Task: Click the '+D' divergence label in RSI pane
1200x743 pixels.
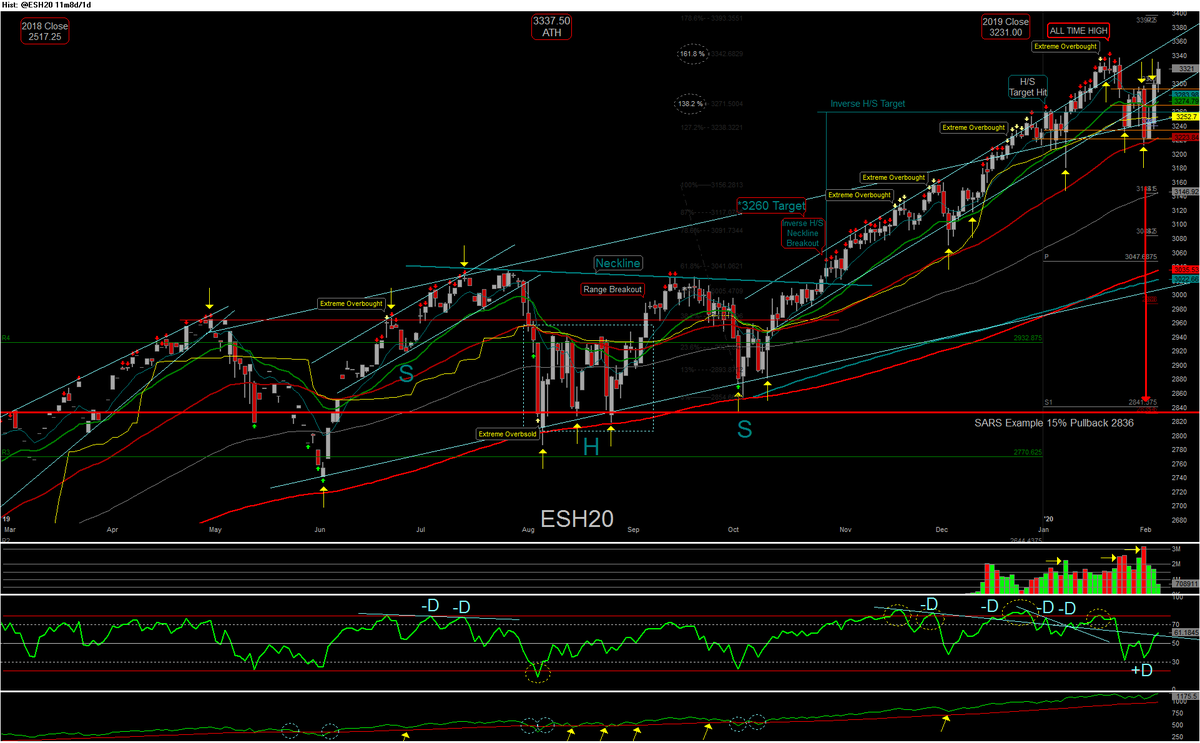Action: pyautogui.click(x=1141, y=670)
